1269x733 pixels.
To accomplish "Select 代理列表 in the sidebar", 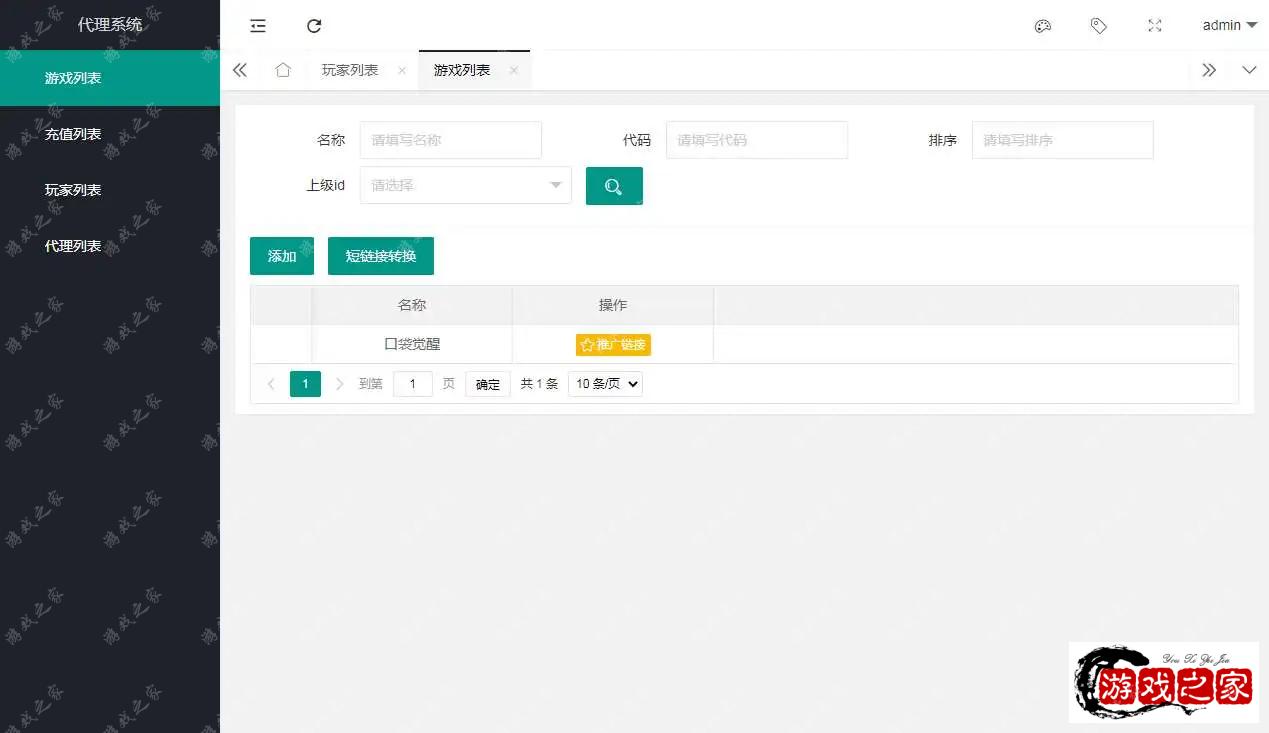I will point(73,246).
